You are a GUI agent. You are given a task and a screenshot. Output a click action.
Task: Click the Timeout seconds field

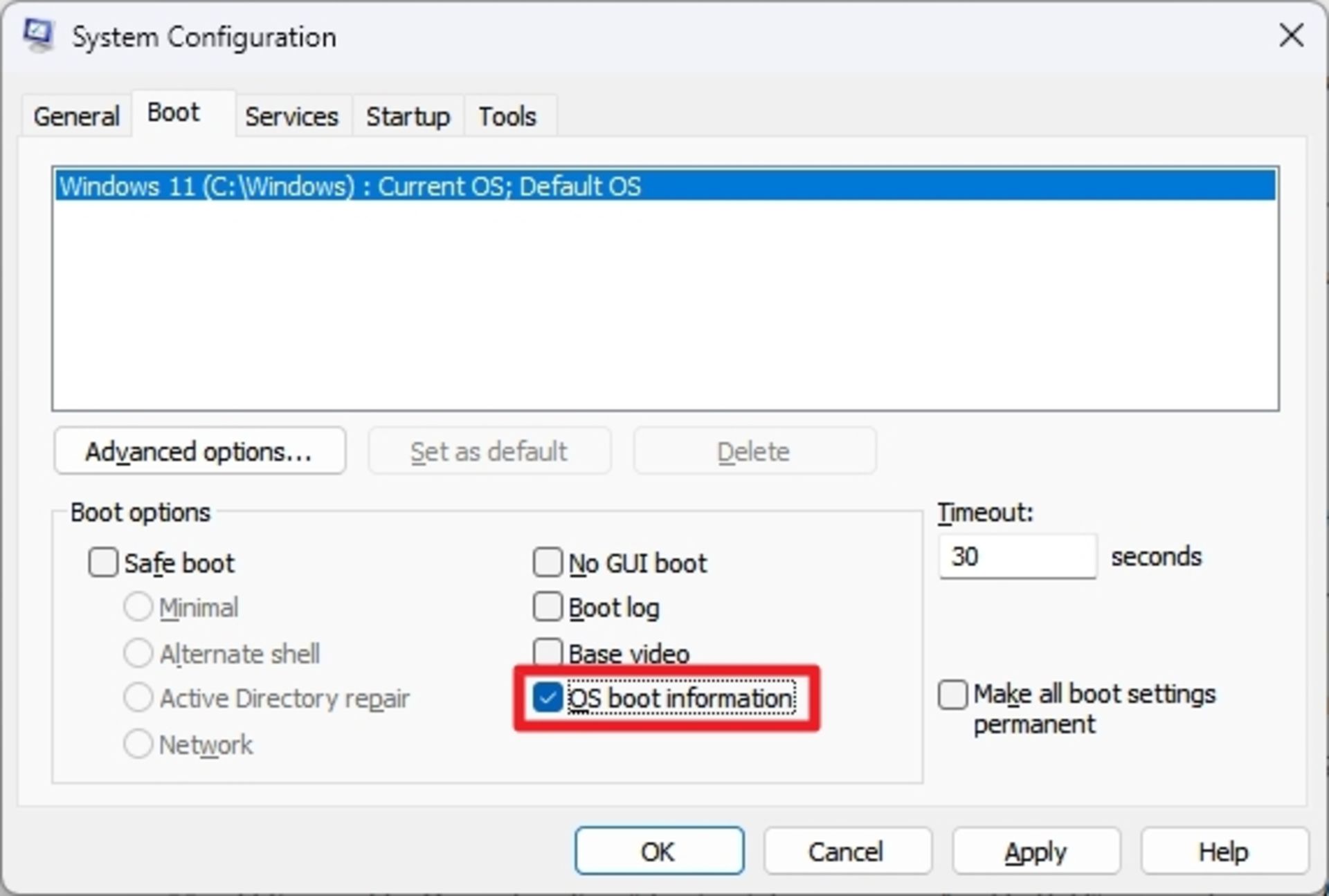tap(1016, 556)
